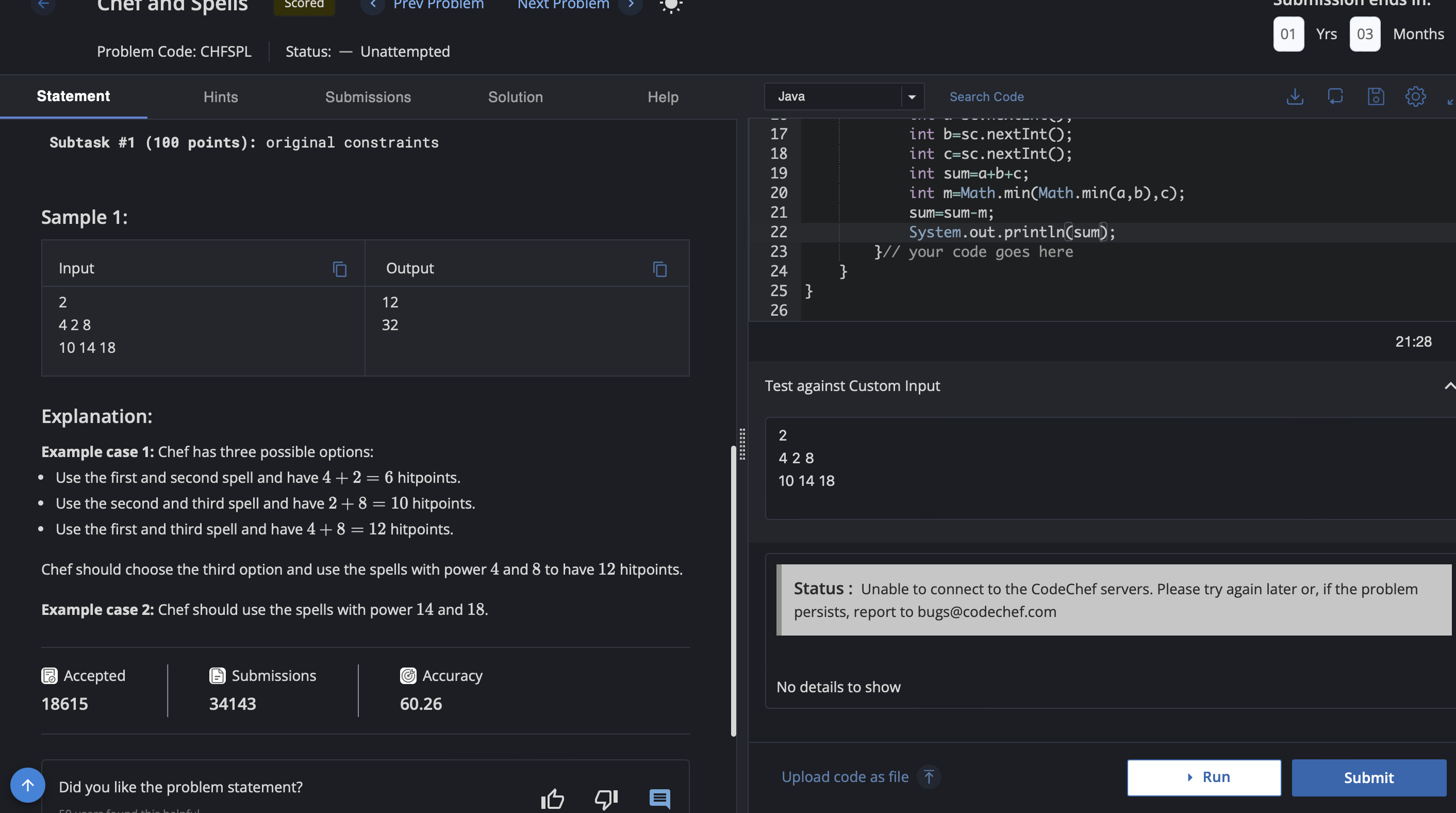Toggle light/dark theme sun icon
The width and height of the screenshot is (1456, 813).
tap(670, 6)
